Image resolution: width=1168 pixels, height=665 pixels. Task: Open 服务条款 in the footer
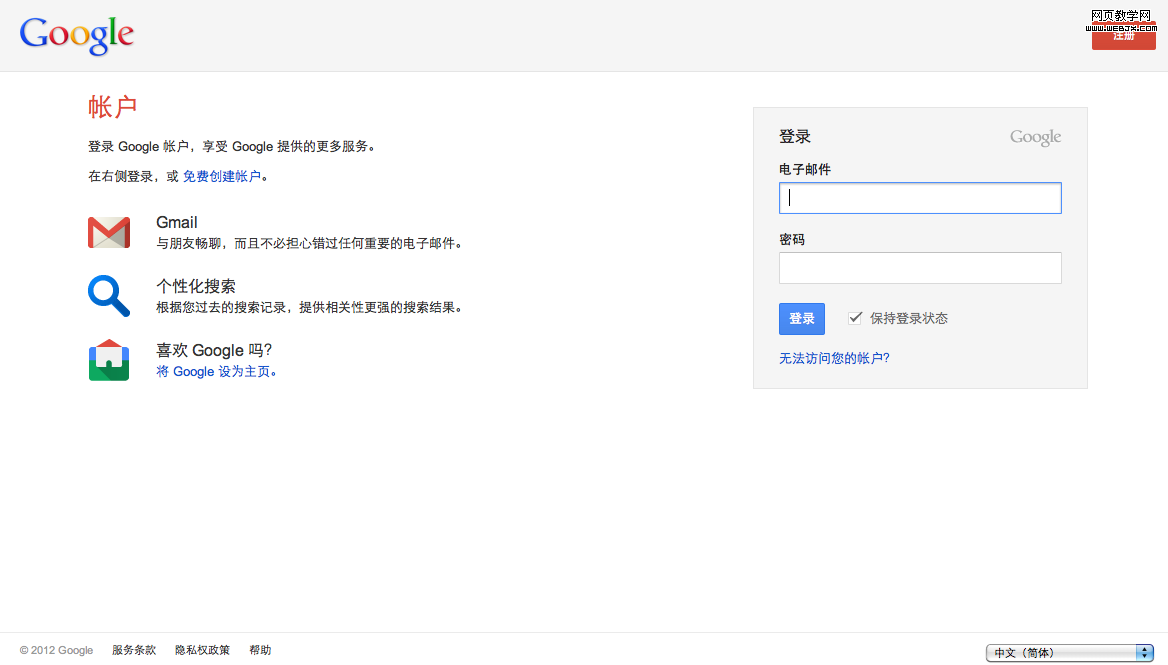[x=134, y=650]
